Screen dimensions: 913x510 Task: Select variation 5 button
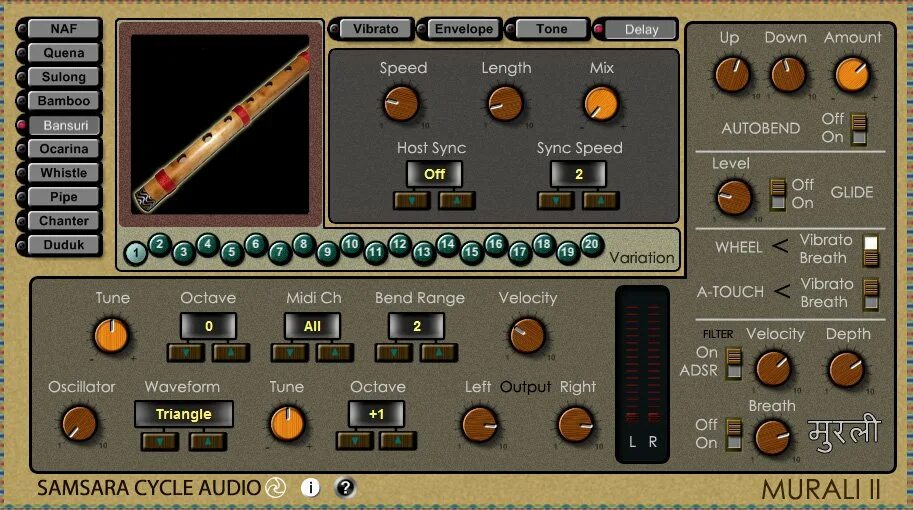pyautogui.click(x=232, y=253)
